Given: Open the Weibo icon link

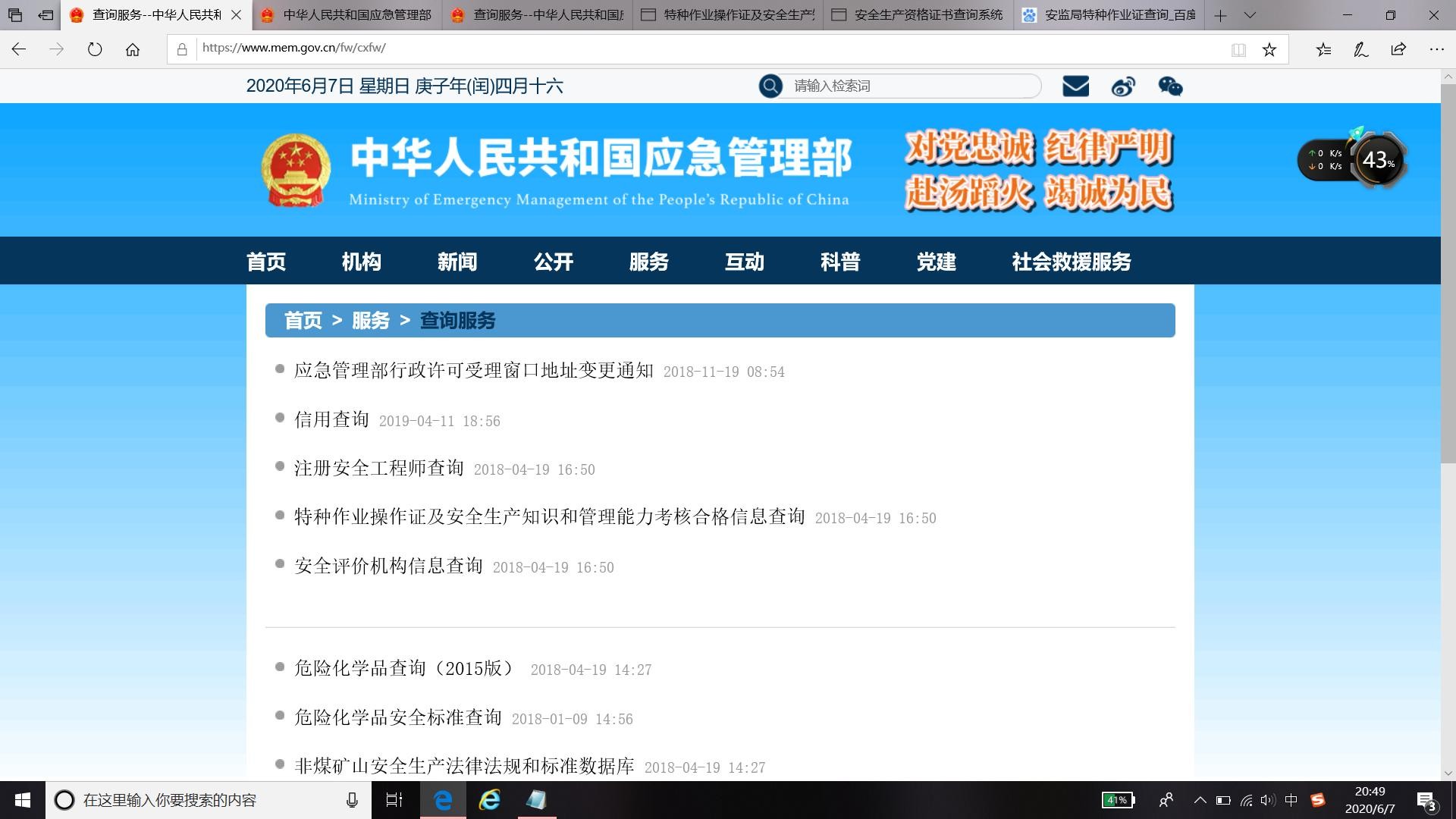Looking at the screenshot, I should tap(1123, 86).
